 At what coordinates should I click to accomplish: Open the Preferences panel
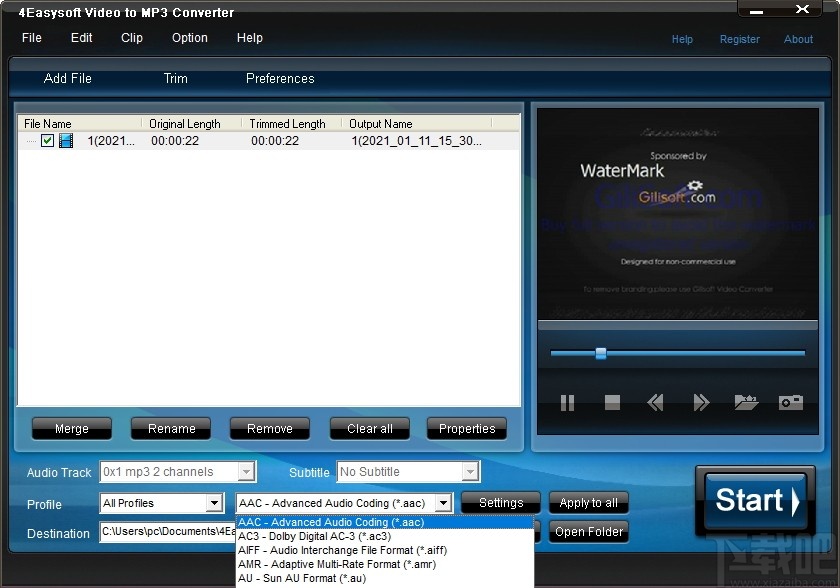(279, 78)
